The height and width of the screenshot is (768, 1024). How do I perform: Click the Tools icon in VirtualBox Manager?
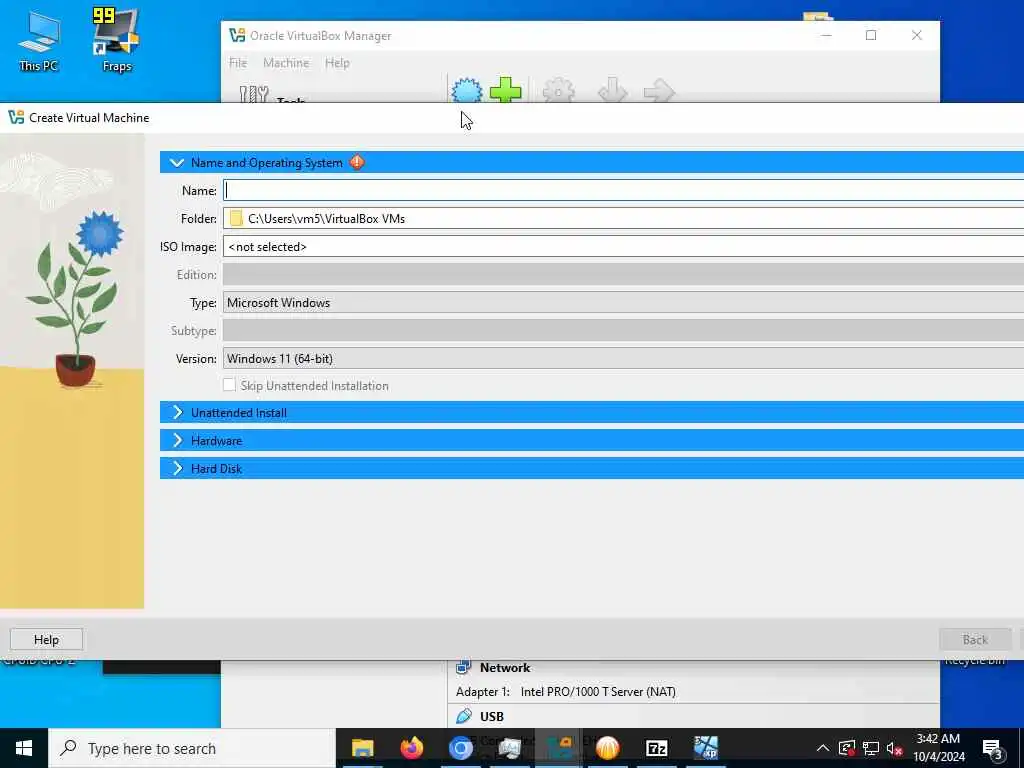(x=254, y=94)
